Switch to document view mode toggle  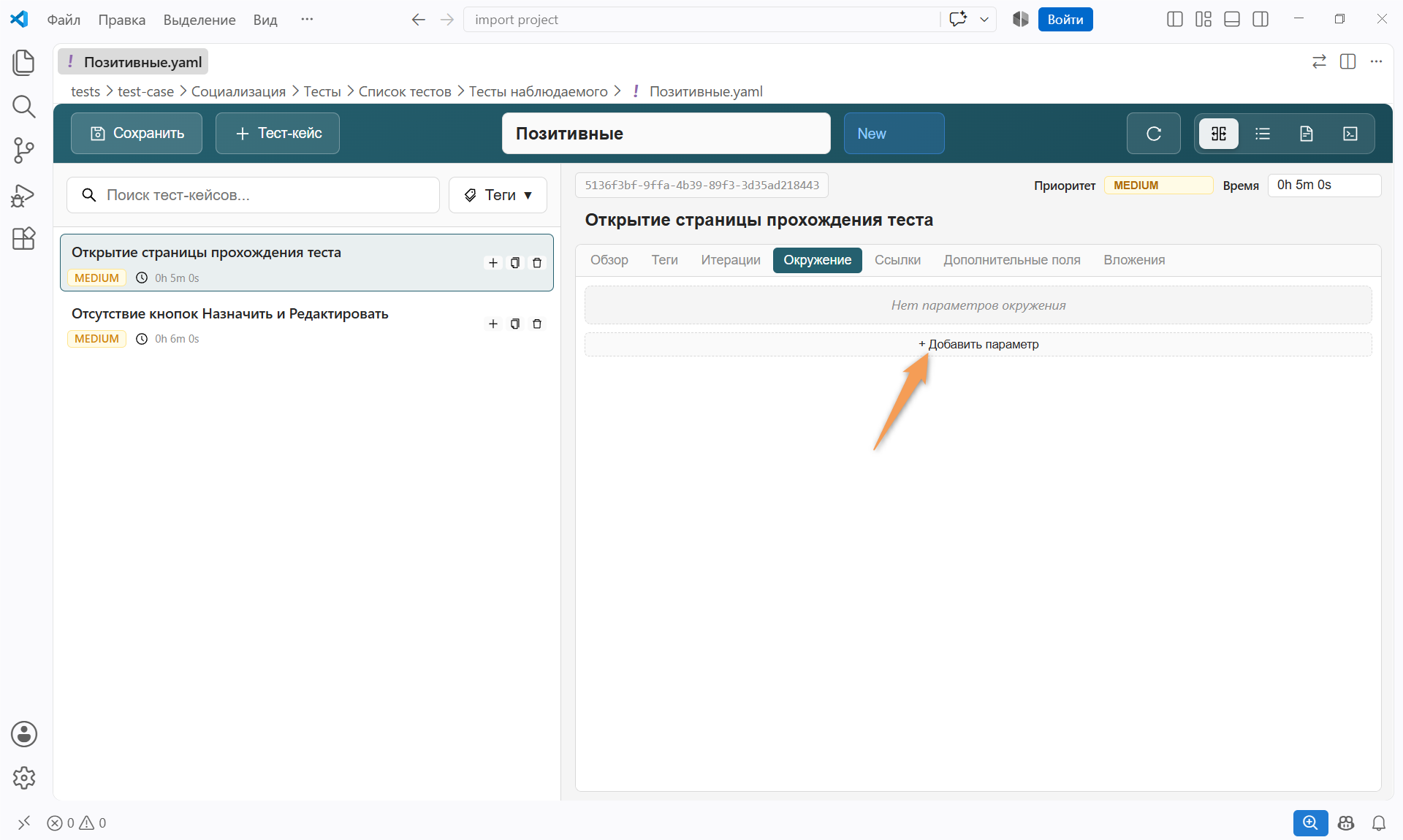coord(1307,134)
